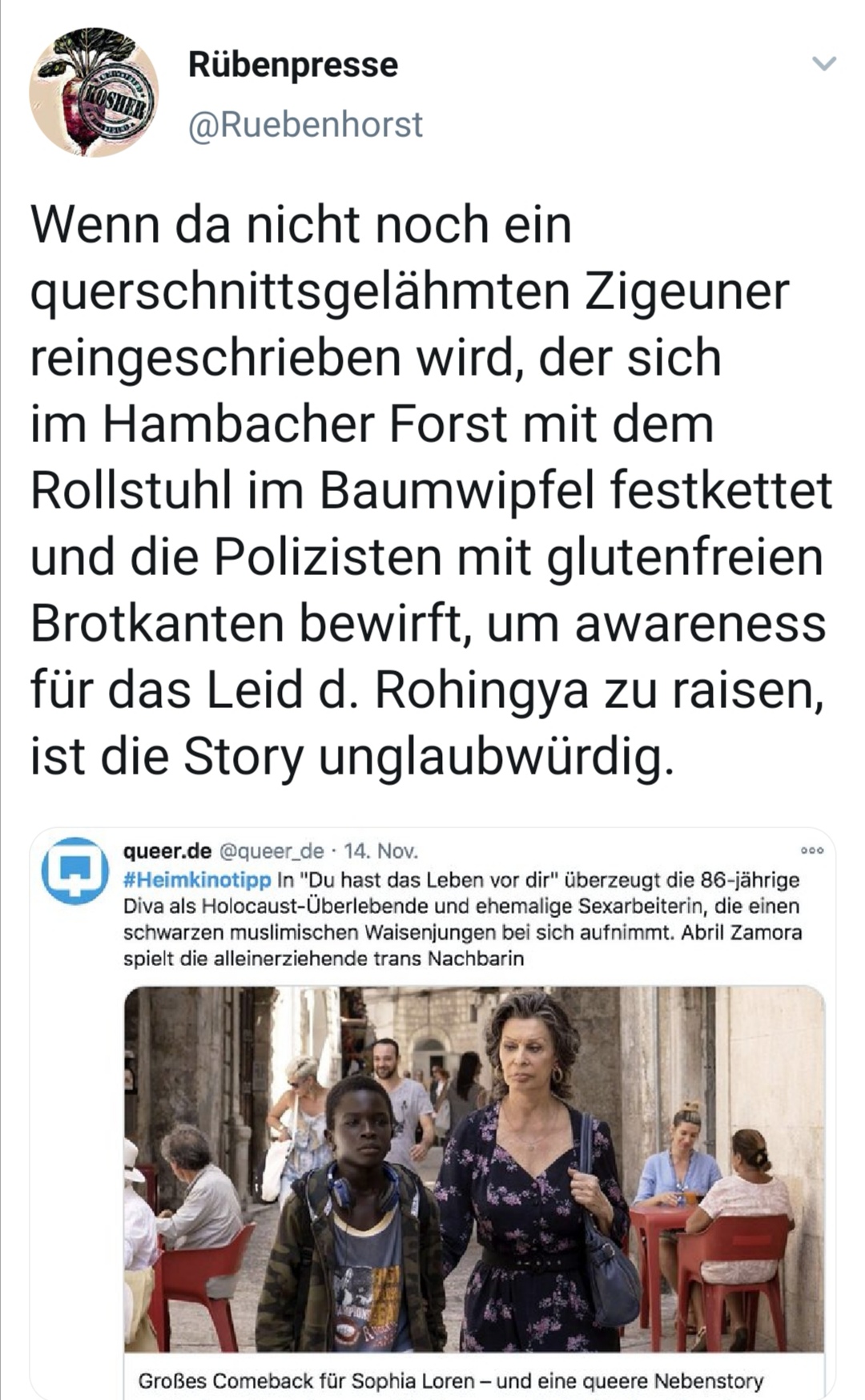Open the film still image preview
Viewport: 865px width, 1400px height.
click(474, 1169)
